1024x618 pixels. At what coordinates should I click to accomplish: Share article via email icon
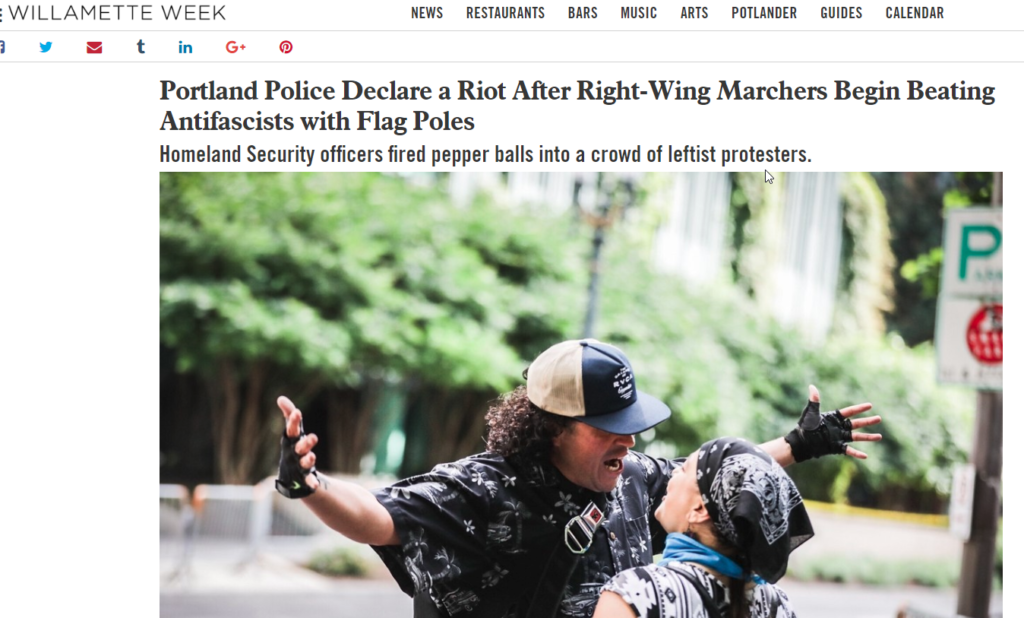click(94, 47)
